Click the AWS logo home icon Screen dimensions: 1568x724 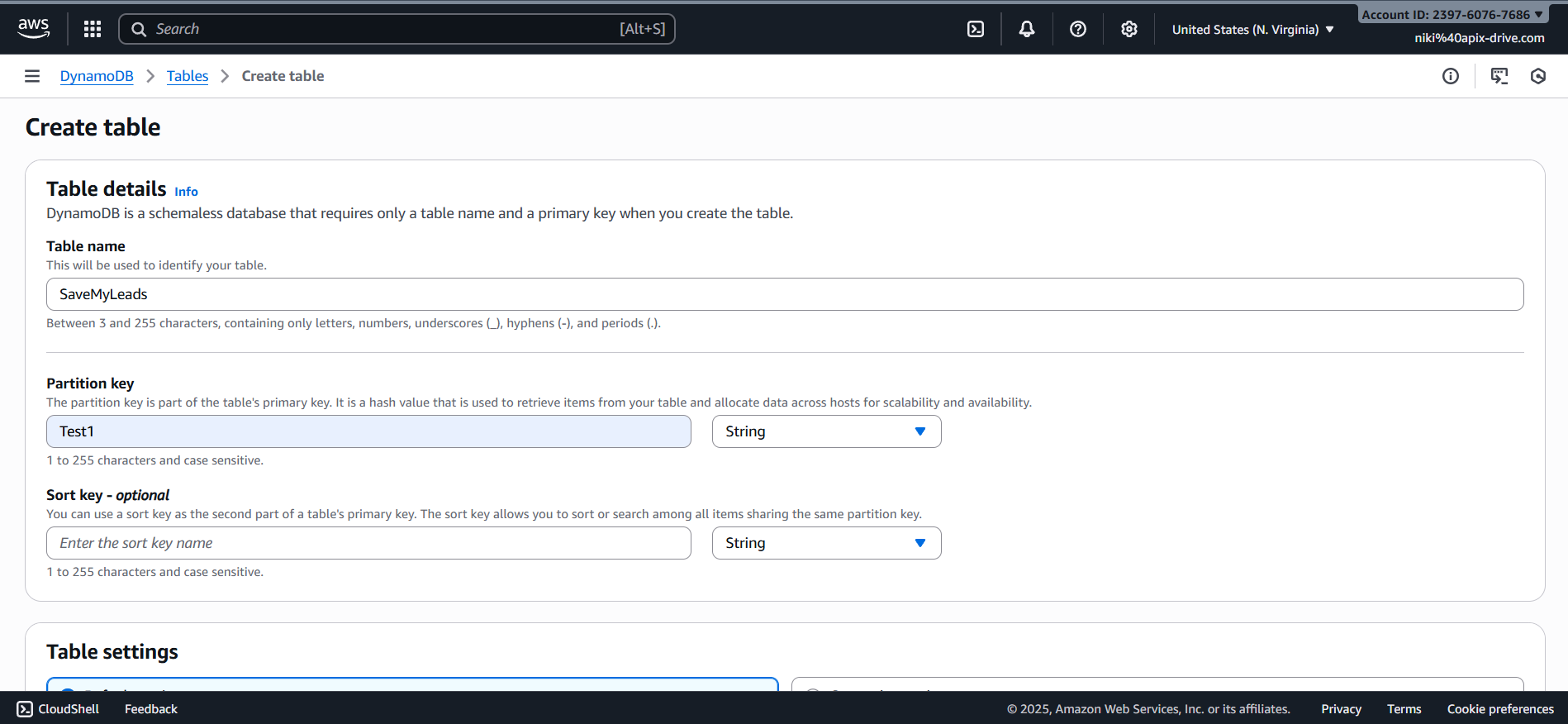(34, 28)
